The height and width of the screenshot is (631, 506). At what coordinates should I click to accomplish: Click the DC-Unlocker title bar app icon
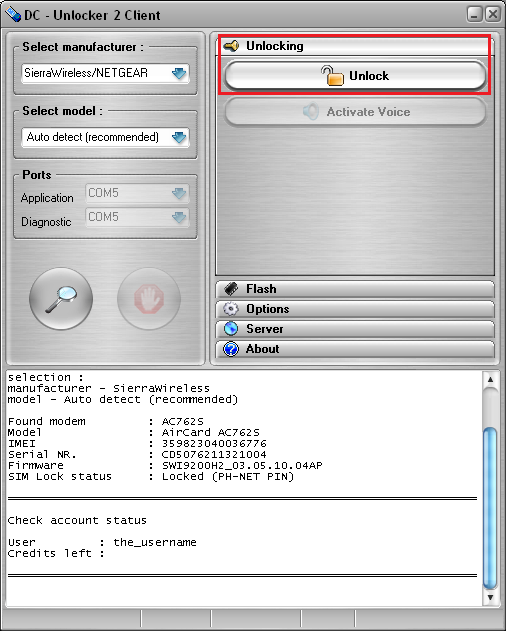pos(13,15)
